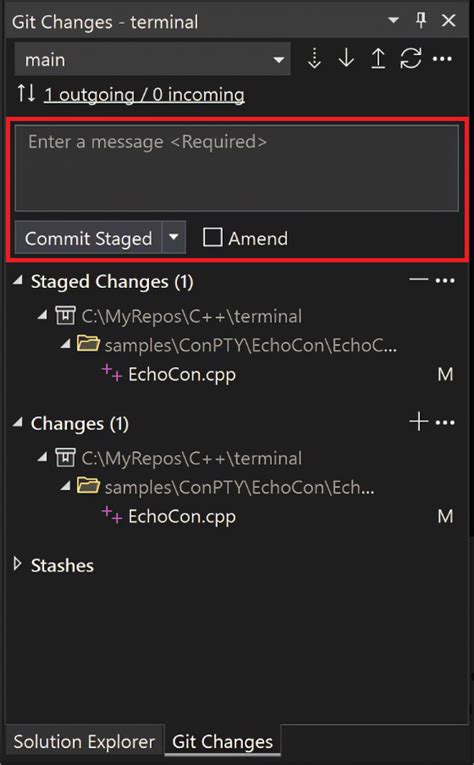Screen dimensions: 474x765
Task: Expand the Stashes section
Action: pyautogui.click(x=18, y=564)
